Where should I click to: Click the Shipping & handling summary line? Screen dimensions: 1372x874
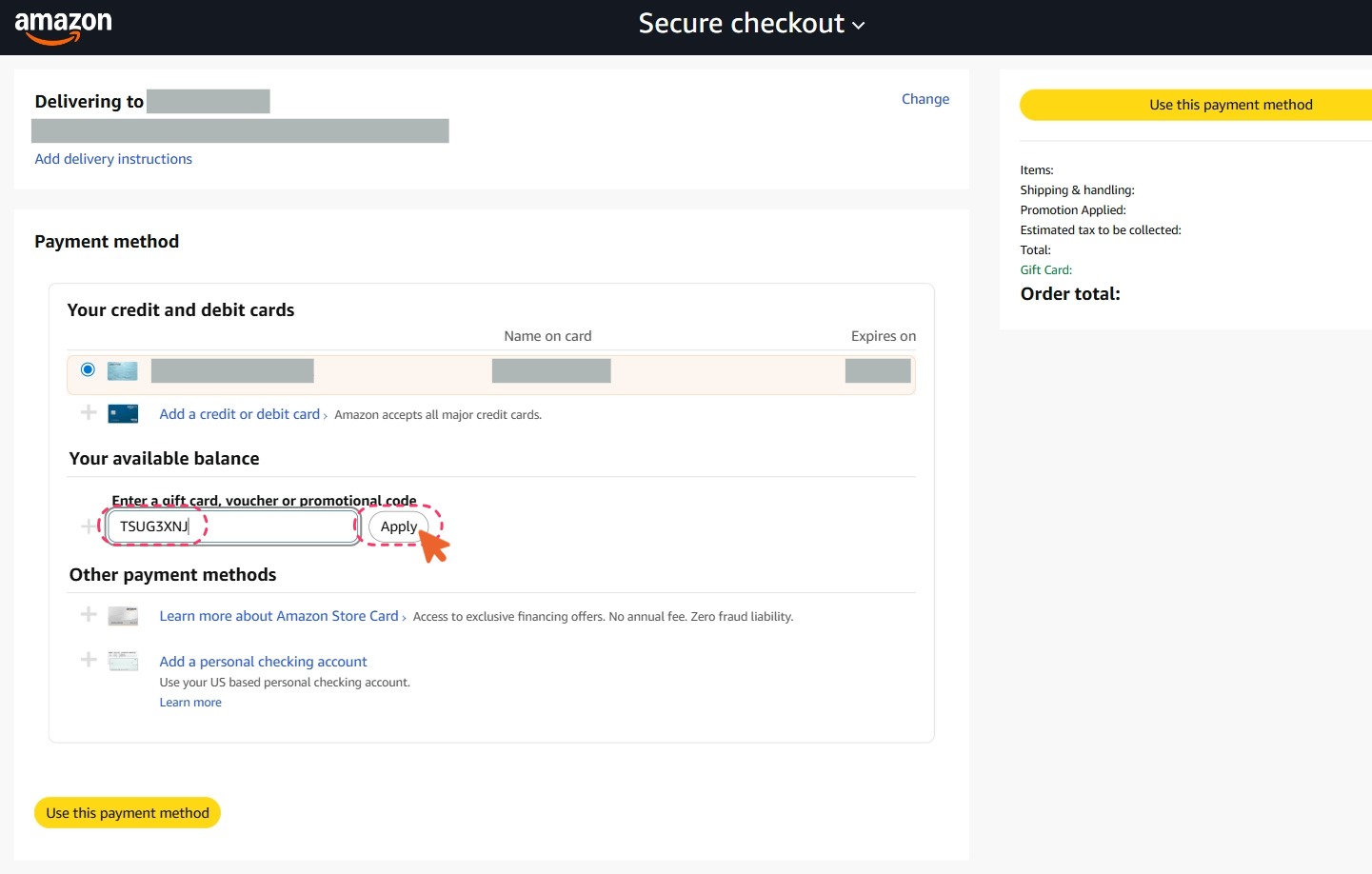tap(1077, 190)
